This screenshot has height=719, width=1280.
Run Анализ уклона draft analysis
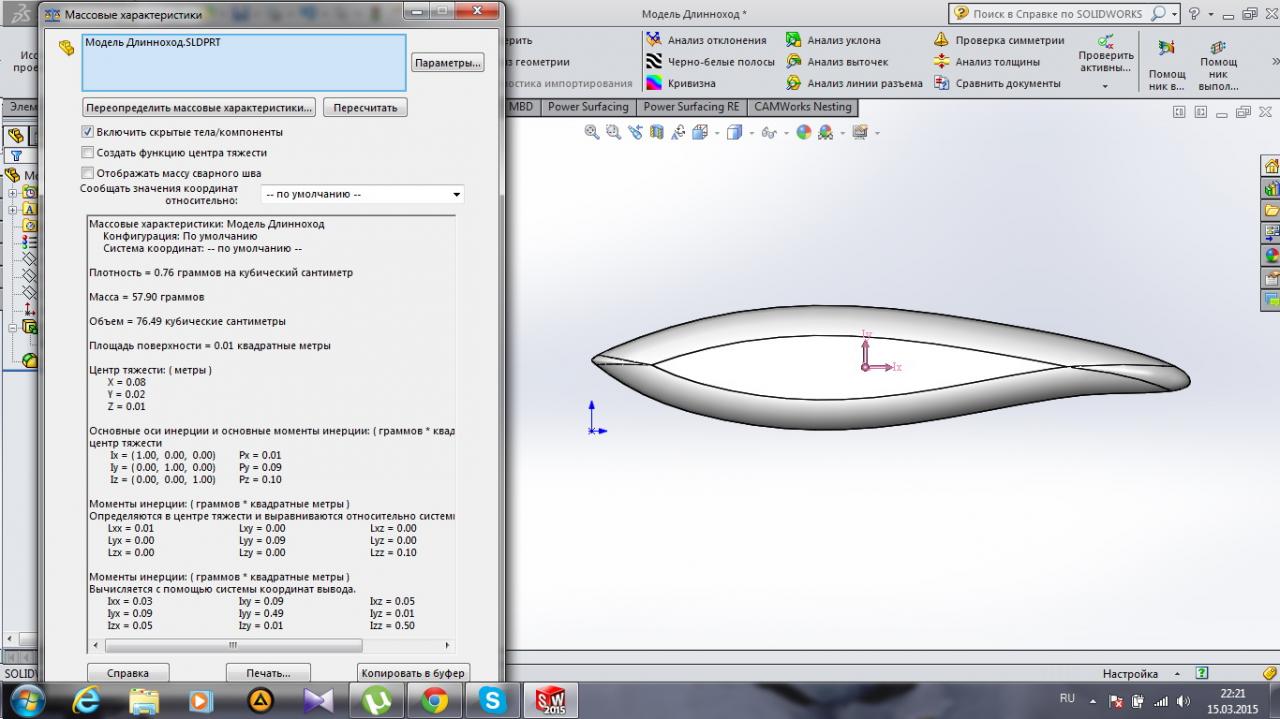pyautogui.click(x=793, y=40)
